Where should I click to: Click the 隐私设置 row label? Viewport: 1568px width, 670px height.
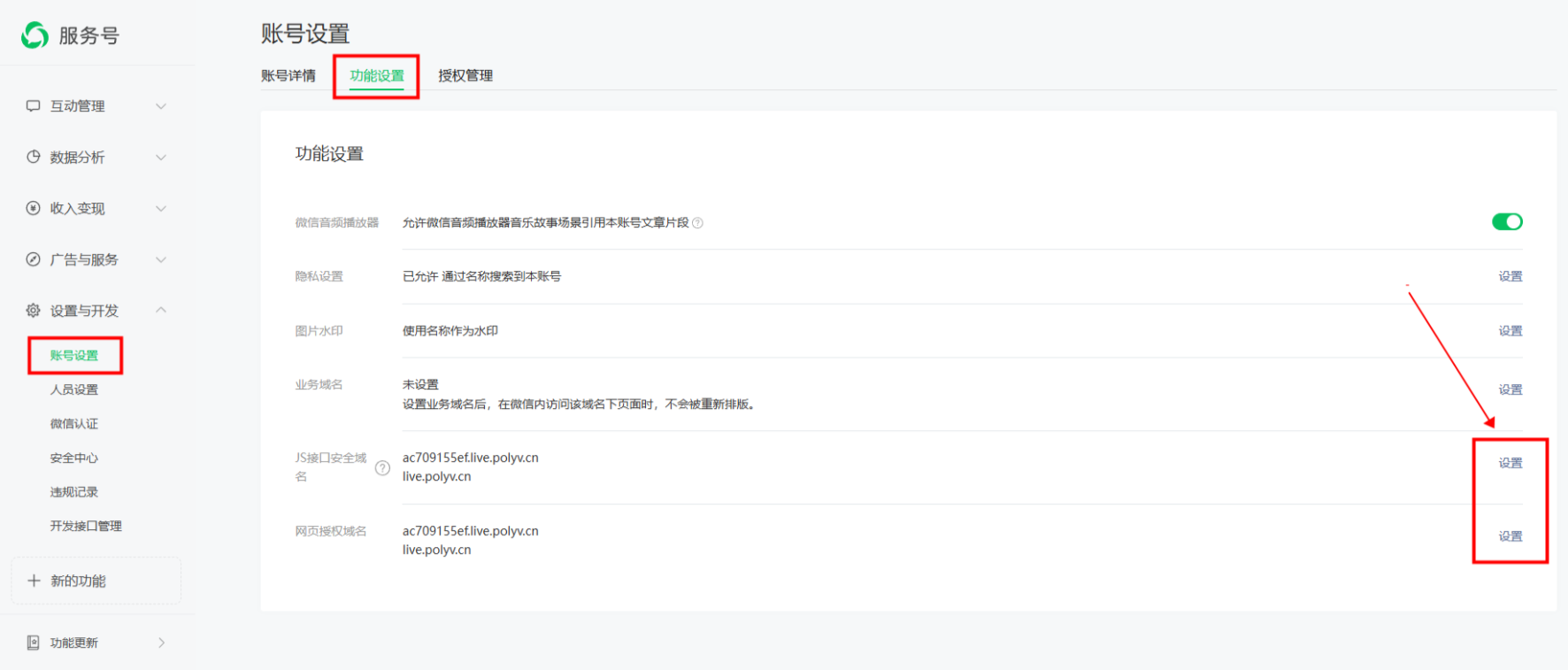(319, 276)
